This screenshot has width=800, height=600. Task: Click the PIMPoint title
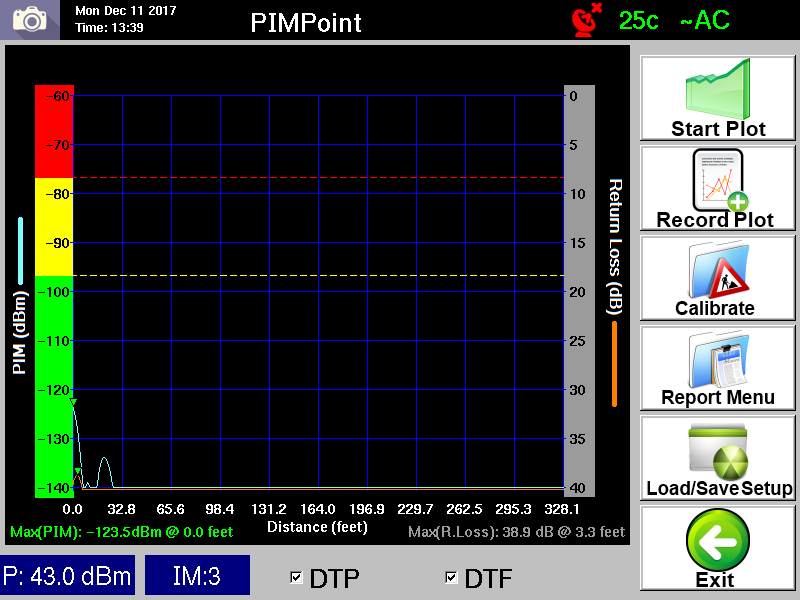click(x=306, y=23)
